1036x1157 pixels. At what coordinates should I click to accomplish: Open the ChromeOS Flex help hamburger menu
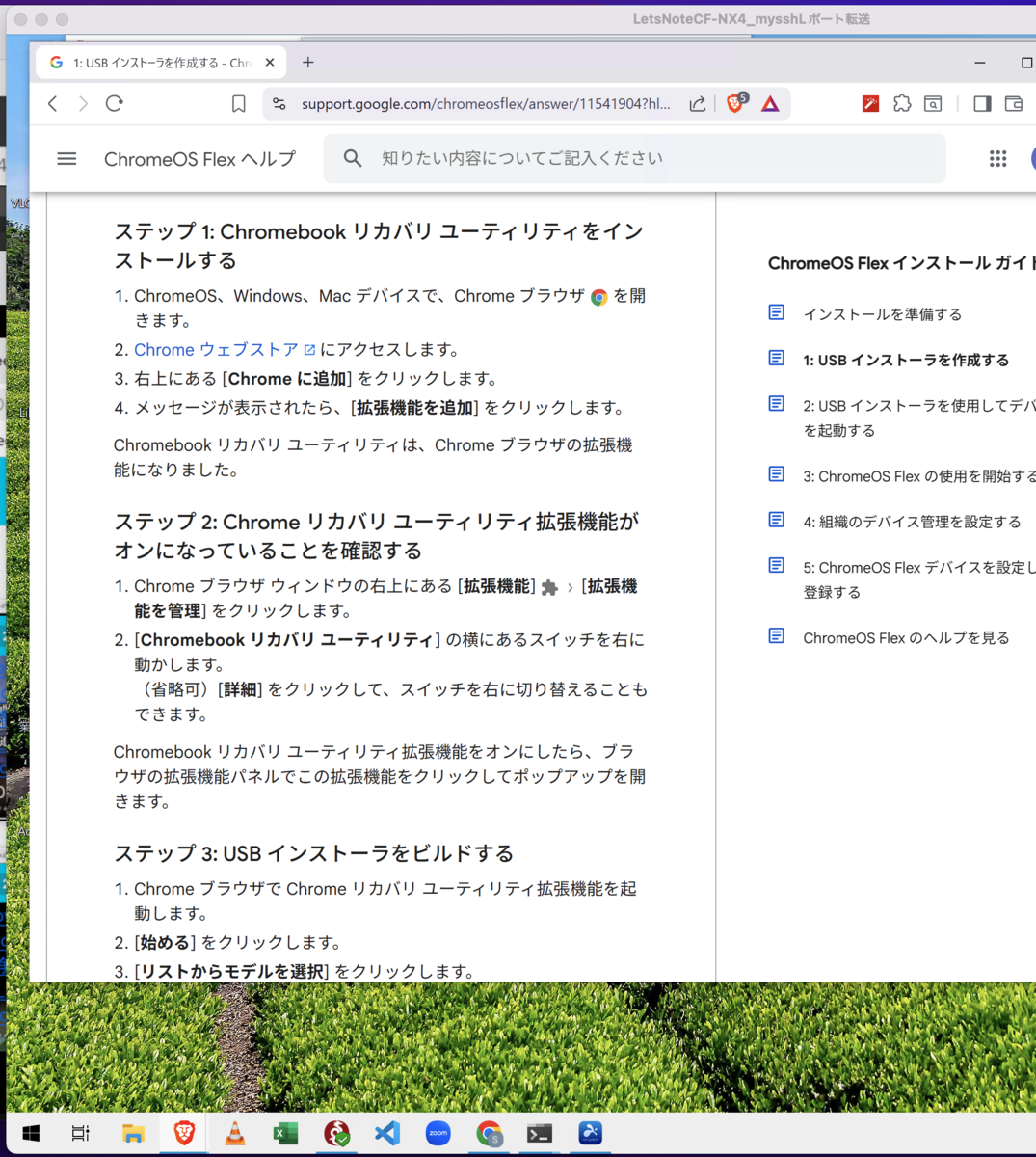pos(66,158)
